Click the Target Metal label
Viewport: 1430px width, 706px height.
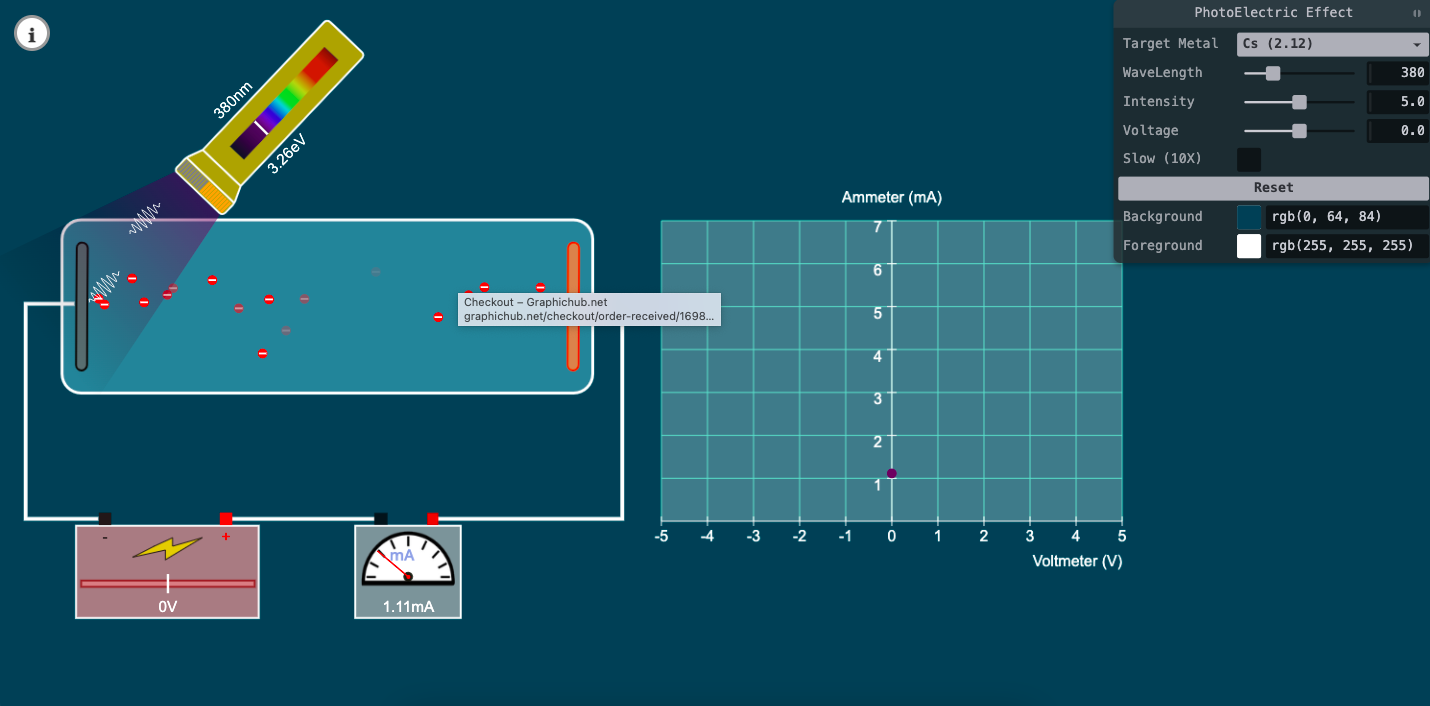pos(1171,44)
